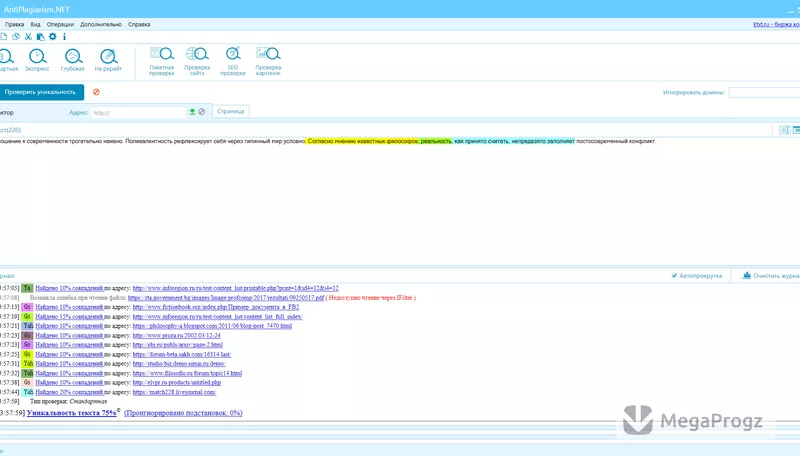Image resolution: width=800 pixels, height=456 pixels.
Task: Click the Проверить уникальность button
Action: point(41,92)
